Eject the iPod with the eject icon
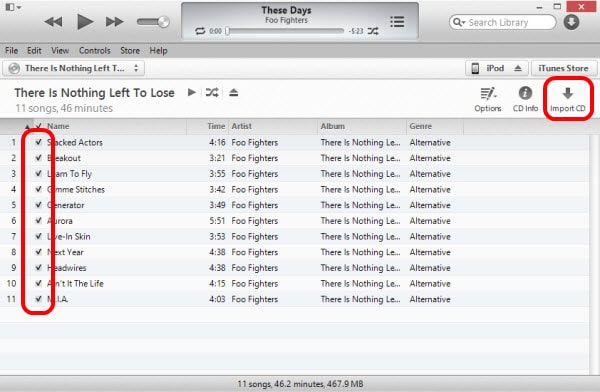Screen dimensions: 600x392 (x=518, y=69)
